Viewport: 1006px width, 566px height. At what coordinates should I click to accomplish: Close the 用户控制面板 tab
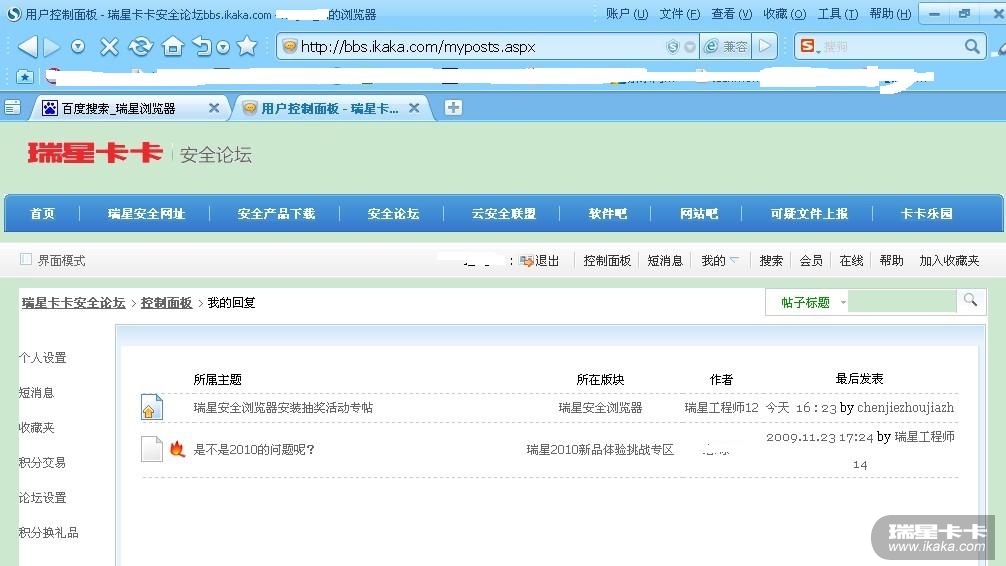414,108
